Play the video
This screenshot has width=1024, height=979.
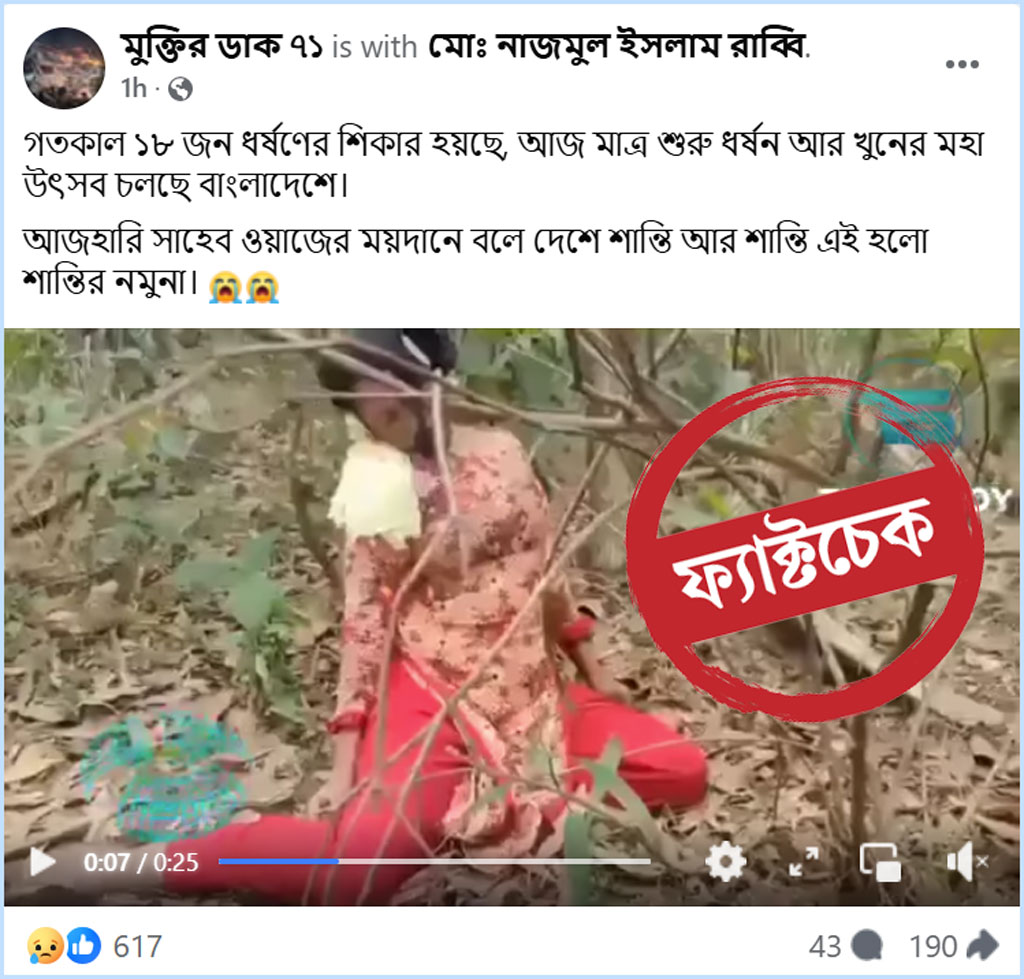tap(43, 861)
